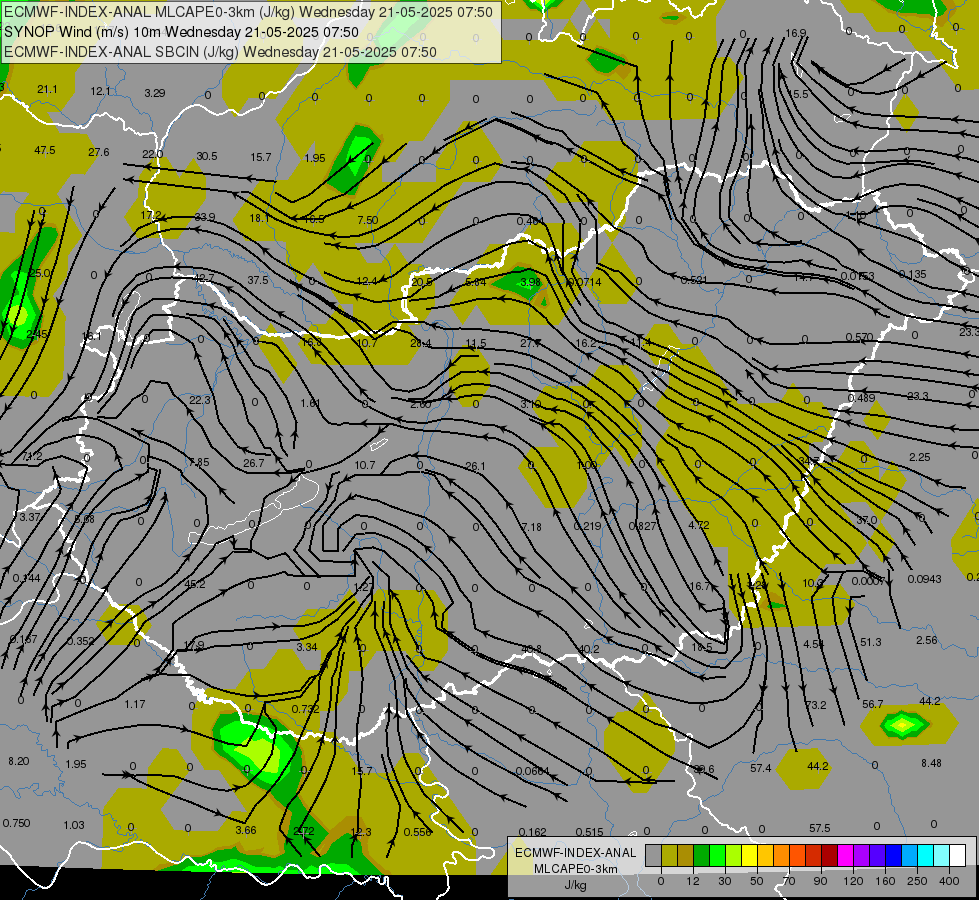Screen dimensions: 979x900
Task: Click the map value '3.34'
Action: [307, 647]
